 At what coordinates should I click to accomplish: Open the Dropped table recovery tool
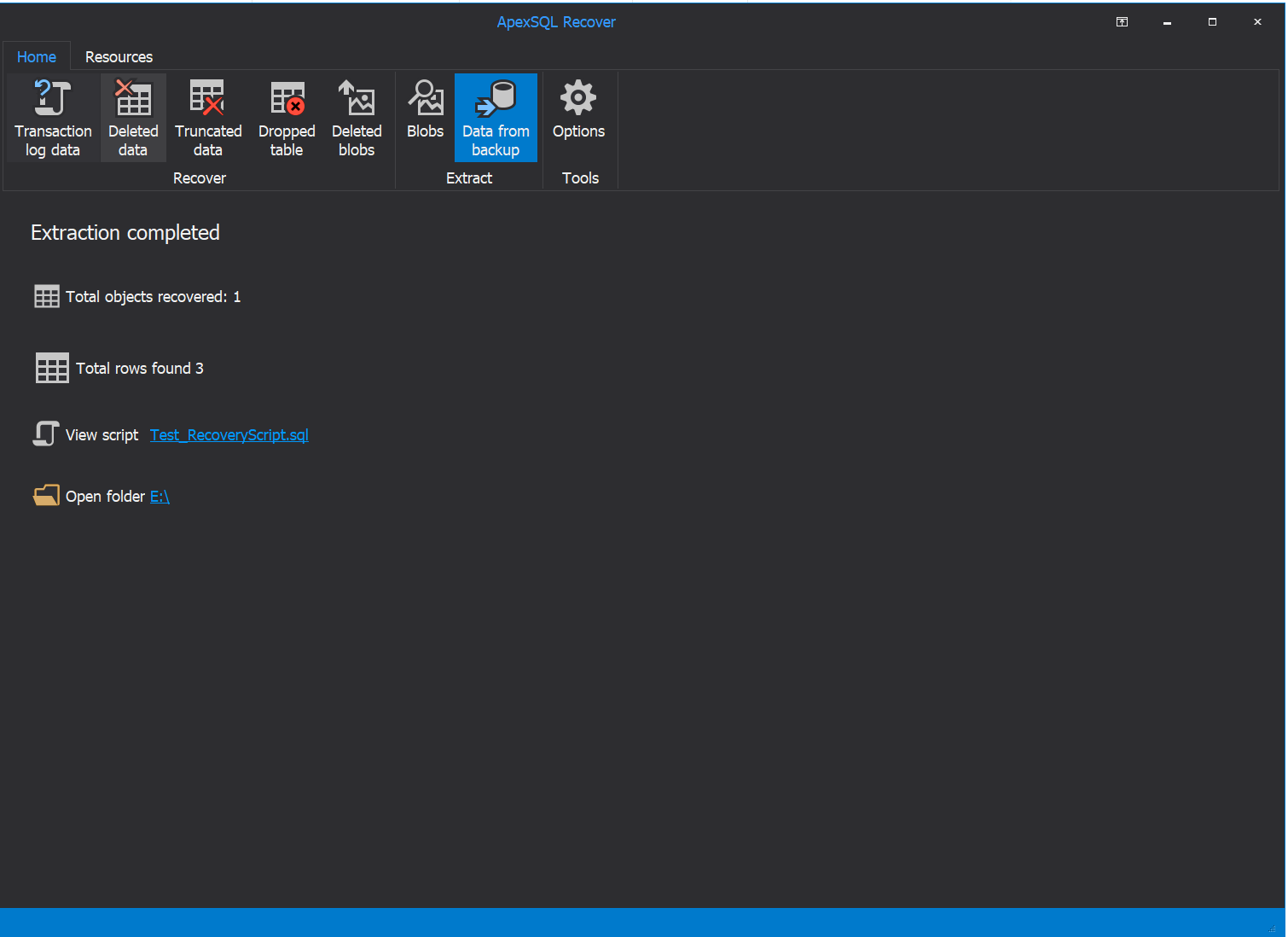(x=286, y=117)
